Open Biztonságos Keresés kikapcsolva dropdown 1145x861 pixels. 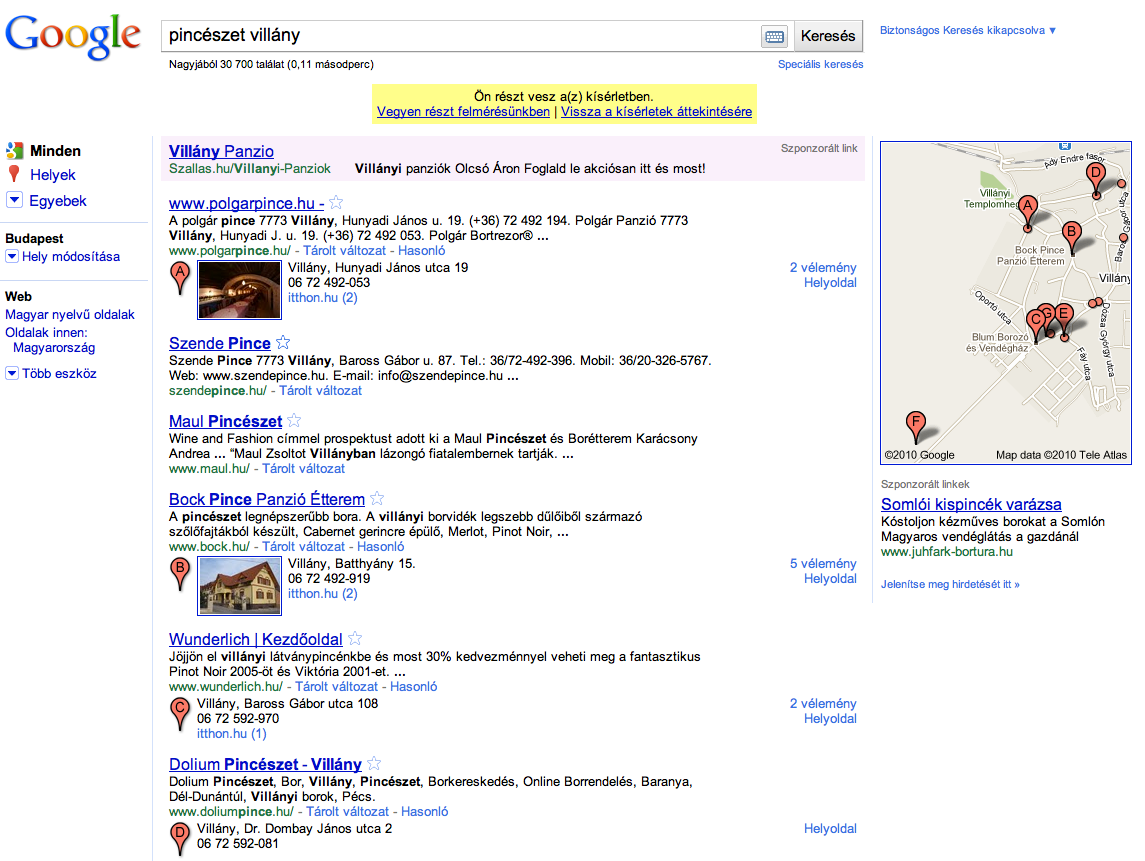click(968, 31)
